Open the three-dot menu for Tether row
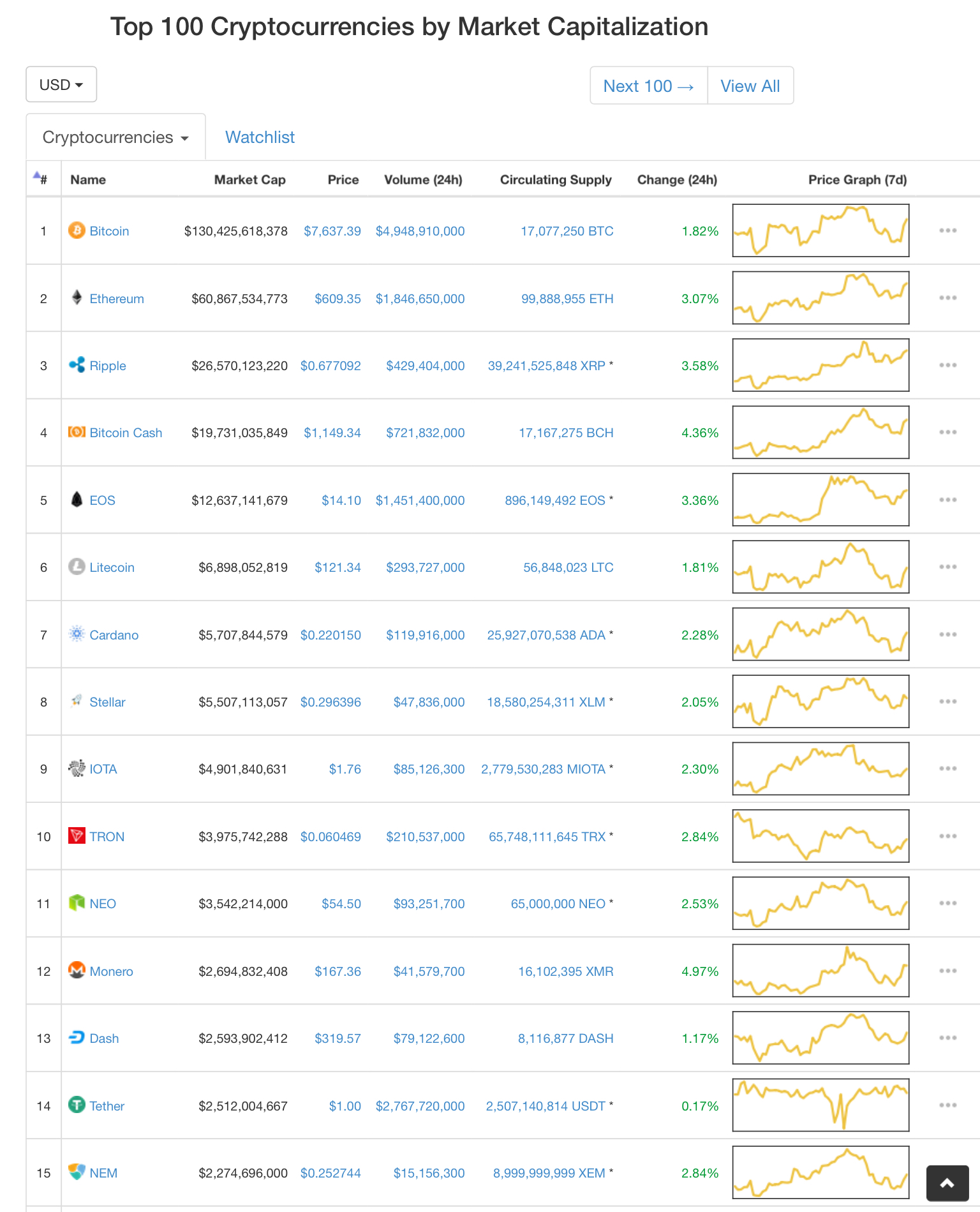The height and width of the screenshot is (1212, 980). pos(948,1105)
